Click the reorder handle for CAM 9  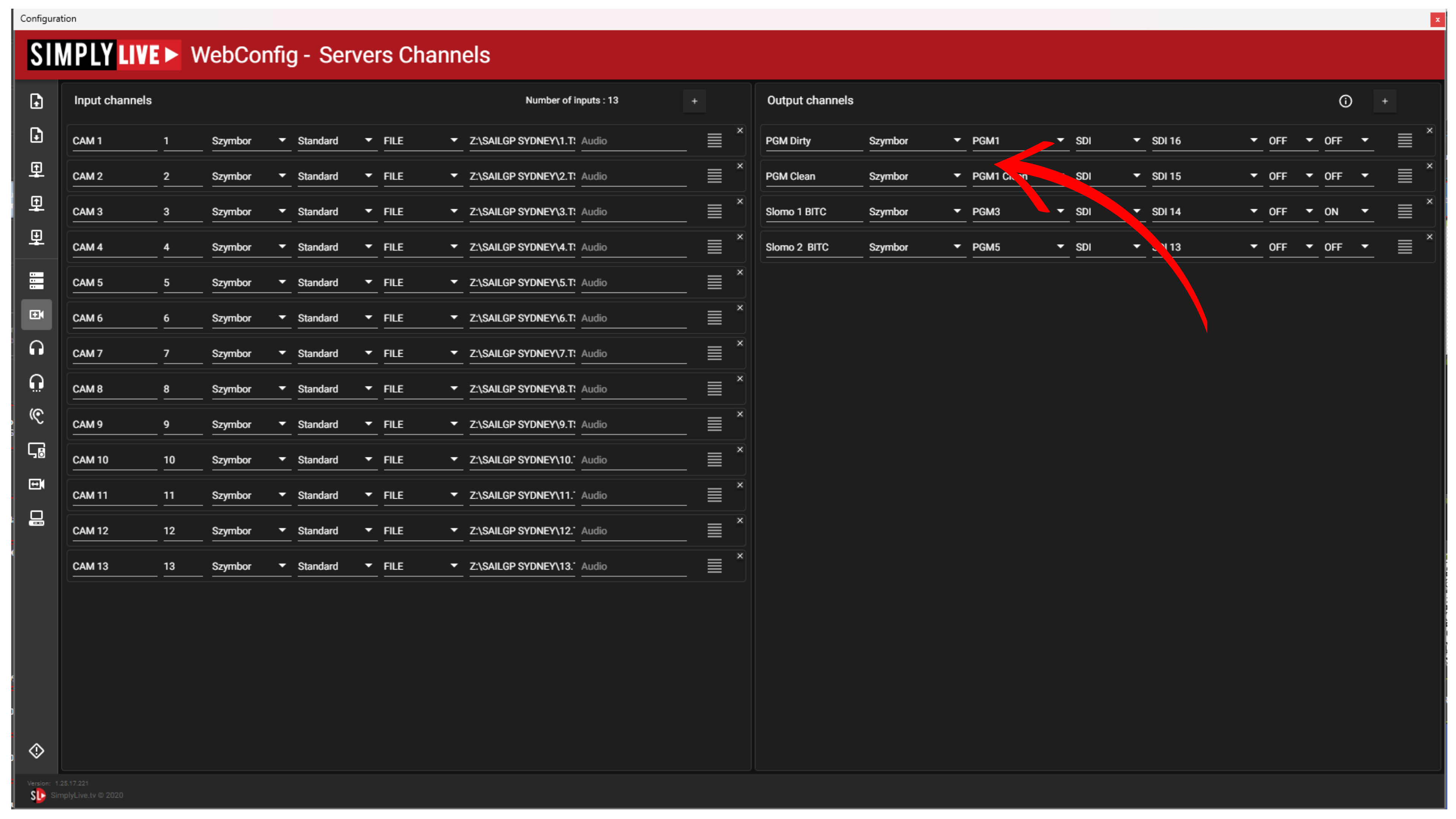click(x=714, y=424)
